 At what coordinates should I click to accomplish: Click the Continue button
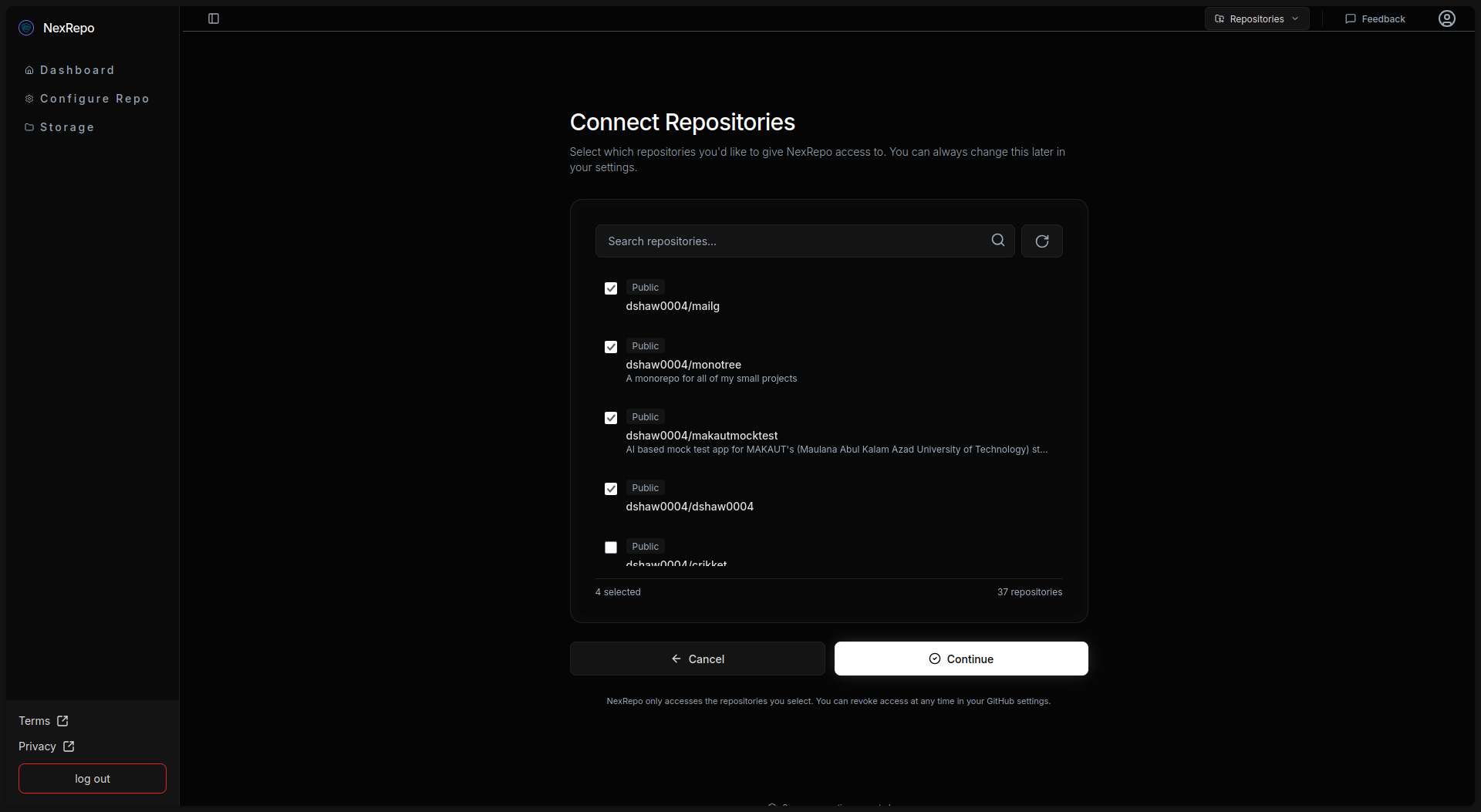(x=961, y=659)
